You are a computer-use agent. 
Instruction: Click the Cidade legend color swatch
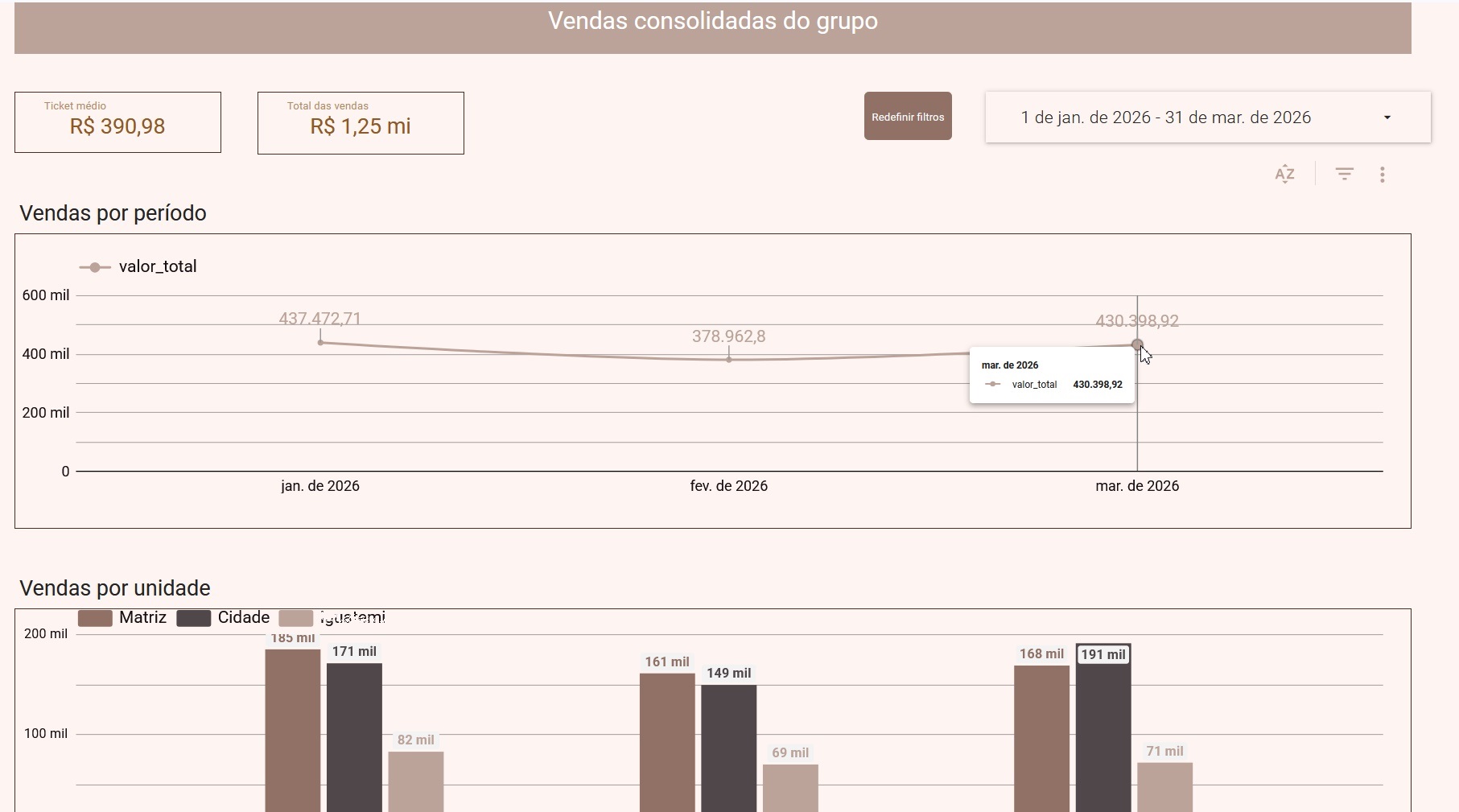(x=193, y=618)
